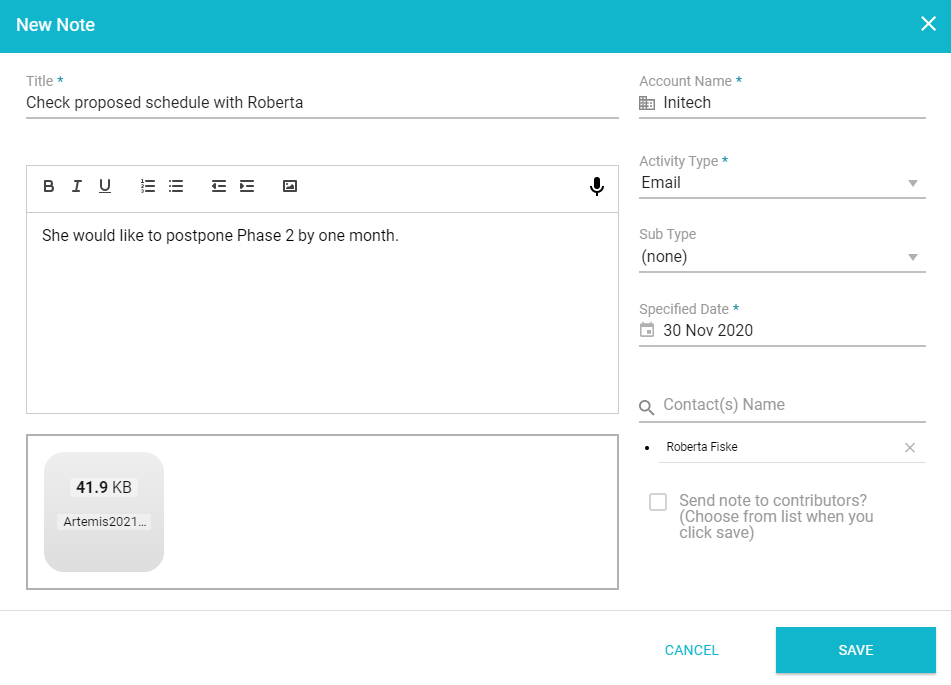Open the Sub Type dropdown
Viewport: 951px width, 685px height.
point(912,256)
